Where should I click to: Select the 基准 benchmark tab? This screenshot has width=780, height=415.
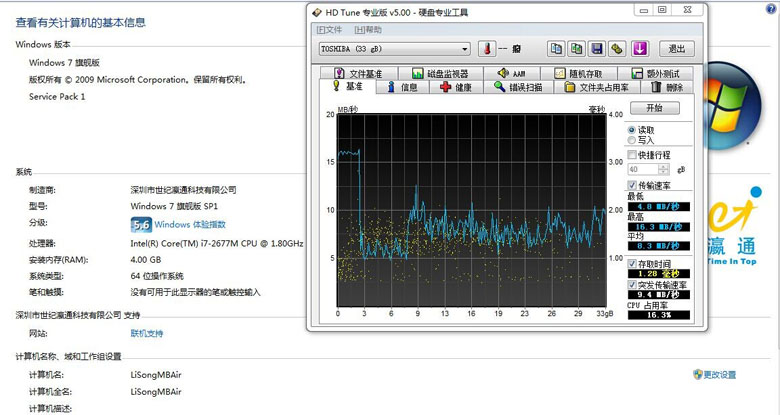click(x=348, y=86)
